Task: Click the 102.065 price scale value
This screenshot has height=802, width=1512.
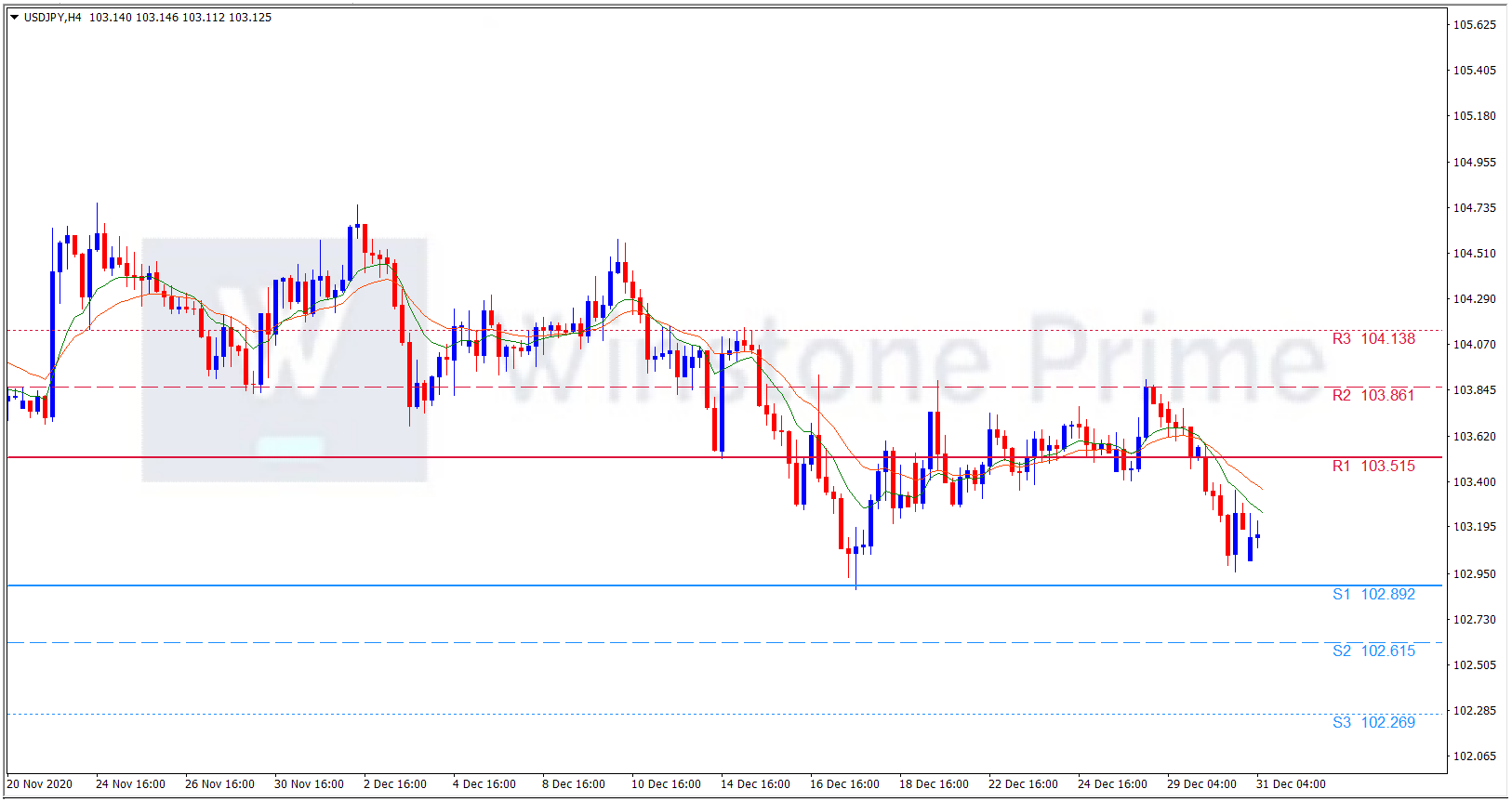Action: tap(1474, 756)
